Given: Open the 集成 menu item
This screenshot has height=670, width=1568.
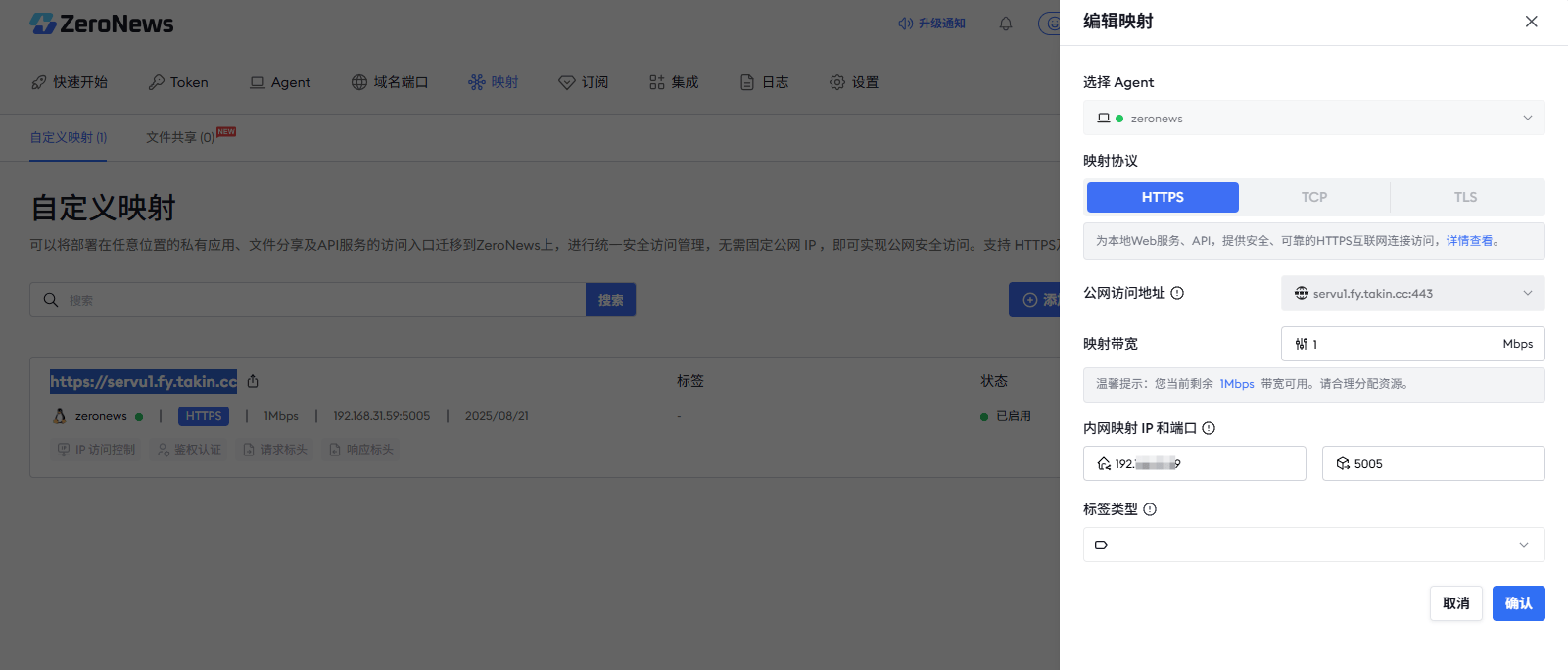Looking at the screenshot, I should pyautogui.click(x=674, y=82).
